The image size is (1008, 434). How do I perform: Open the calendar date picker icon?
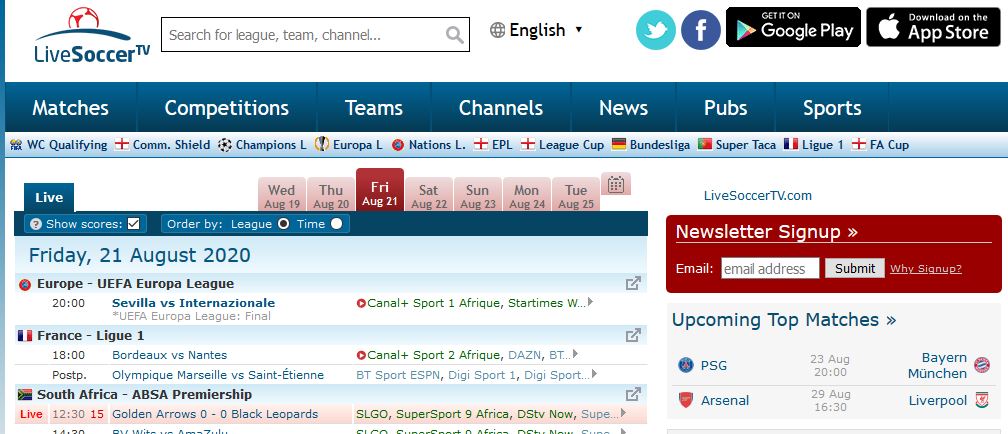616,184
